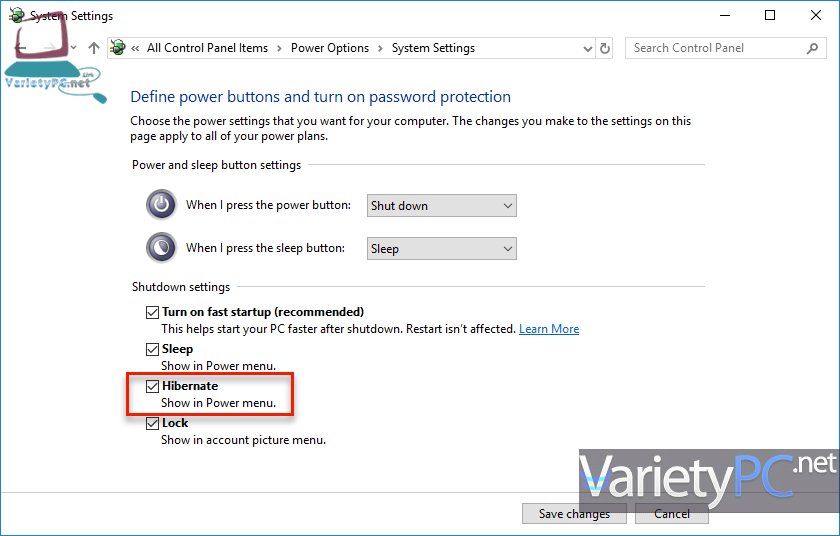Click the Search Control Panel field
This screenshot has height=536, width=840.
[x=716, y=48]
